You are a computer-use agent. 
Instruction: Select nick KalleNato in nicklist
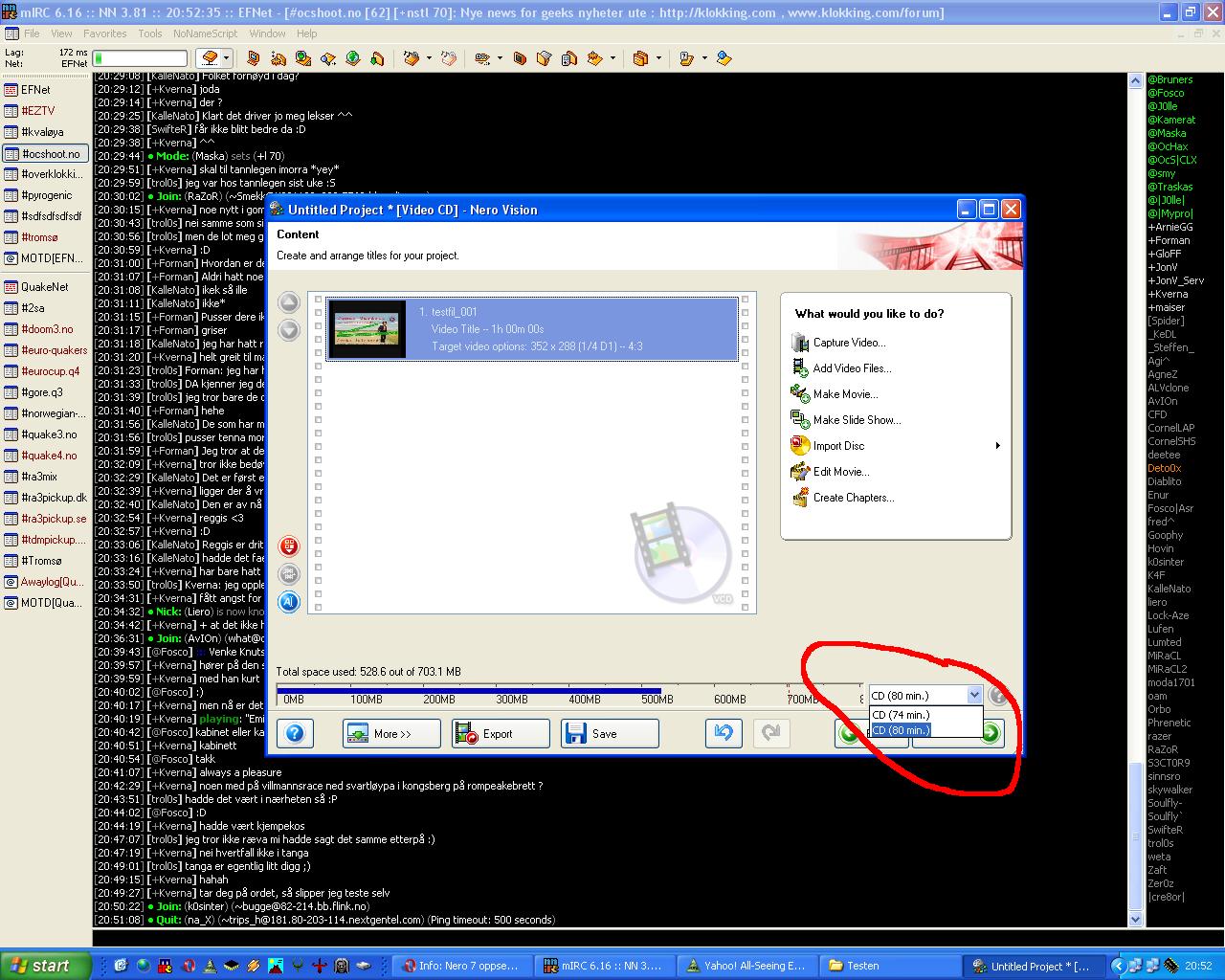(x=1169, y=589)
